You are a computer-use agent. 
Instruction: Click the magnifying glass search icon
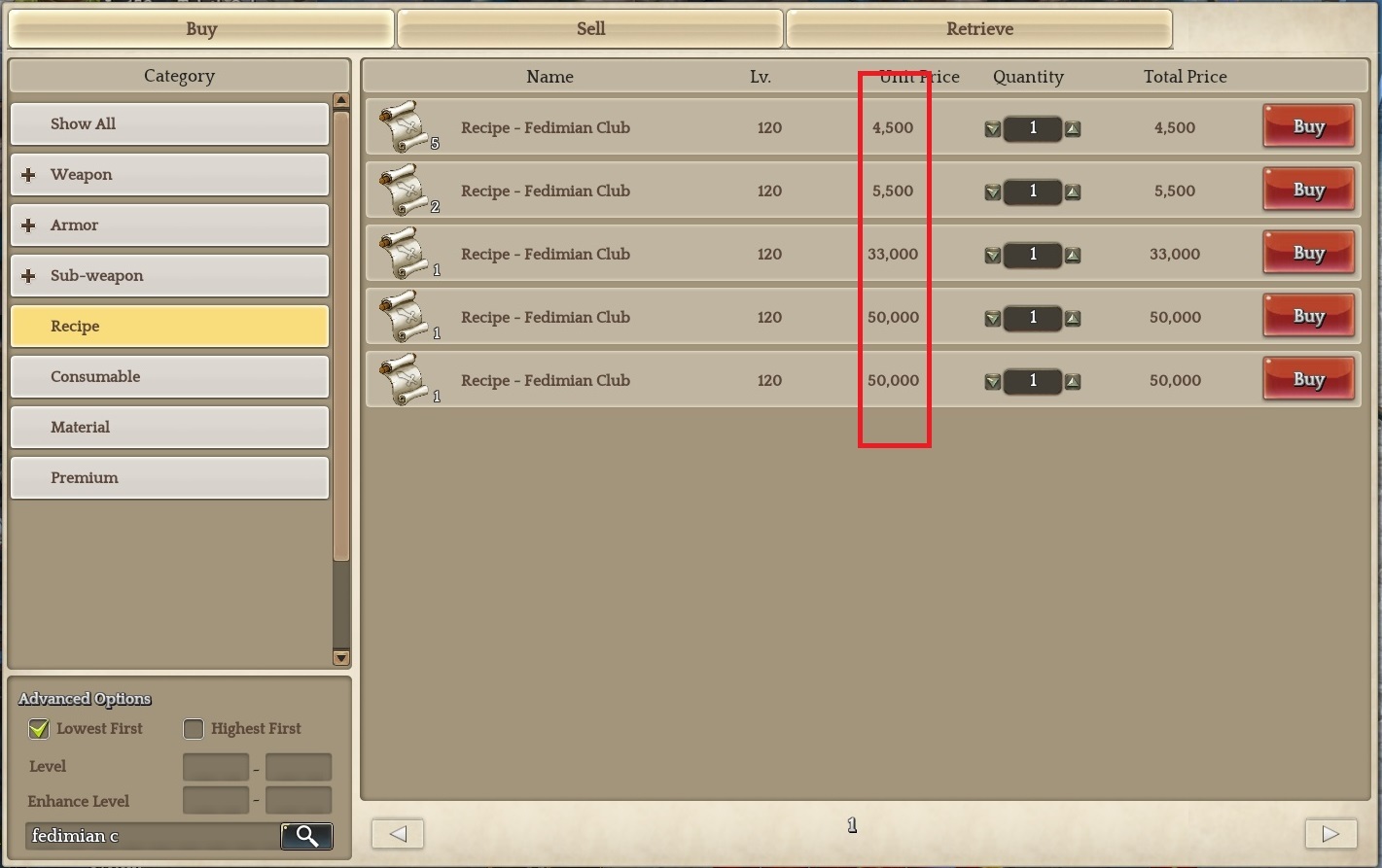coord(307,836)
